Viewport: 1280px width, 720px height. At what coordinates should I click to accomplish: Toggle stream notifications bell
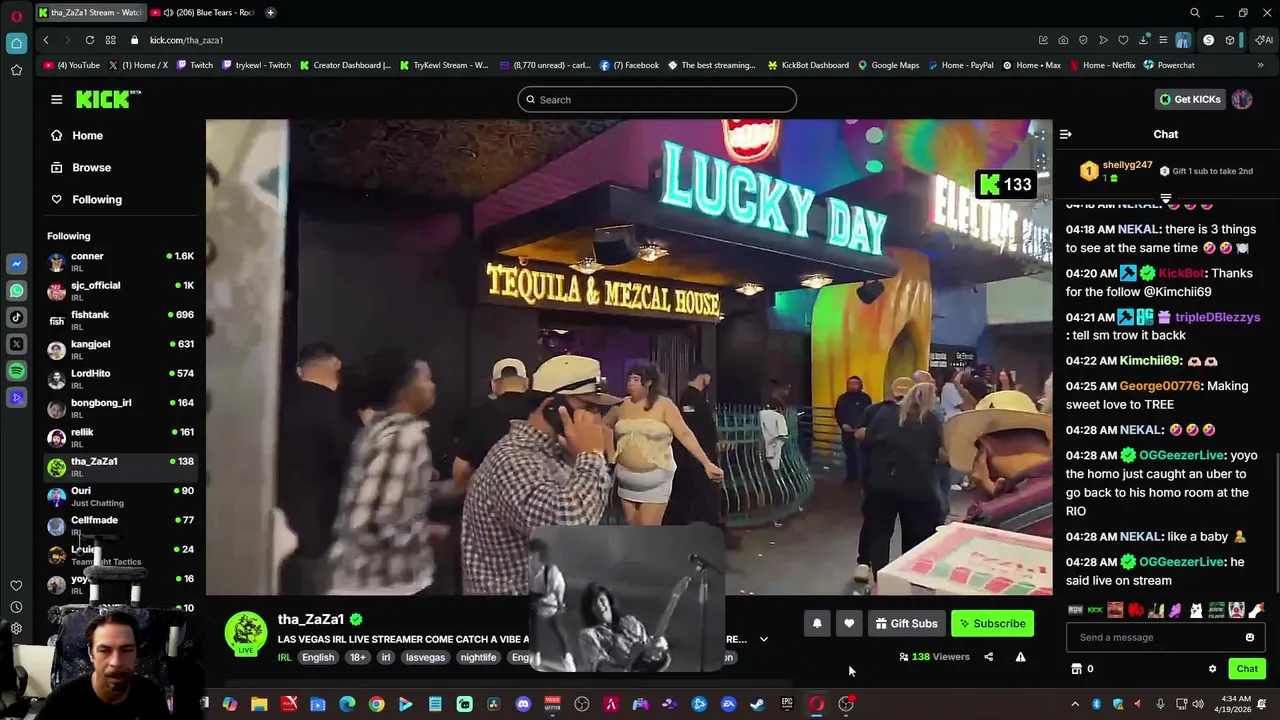pyautogui.click(x=817, y=623)
